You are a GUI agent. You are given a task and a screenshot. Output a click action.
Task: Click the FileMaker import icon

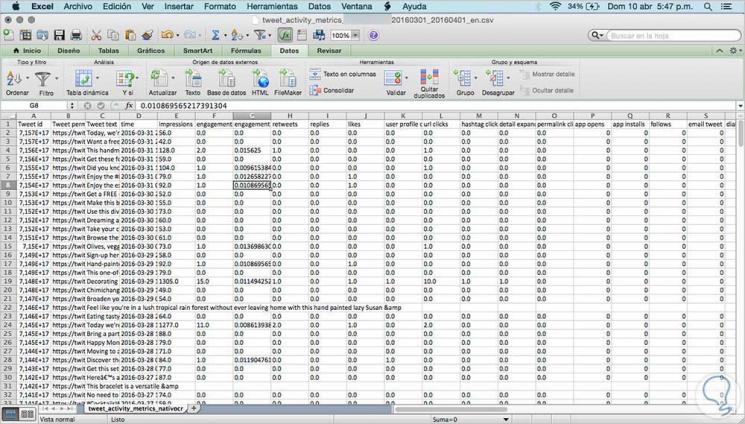pyautogui.click(x=288, y=78)
